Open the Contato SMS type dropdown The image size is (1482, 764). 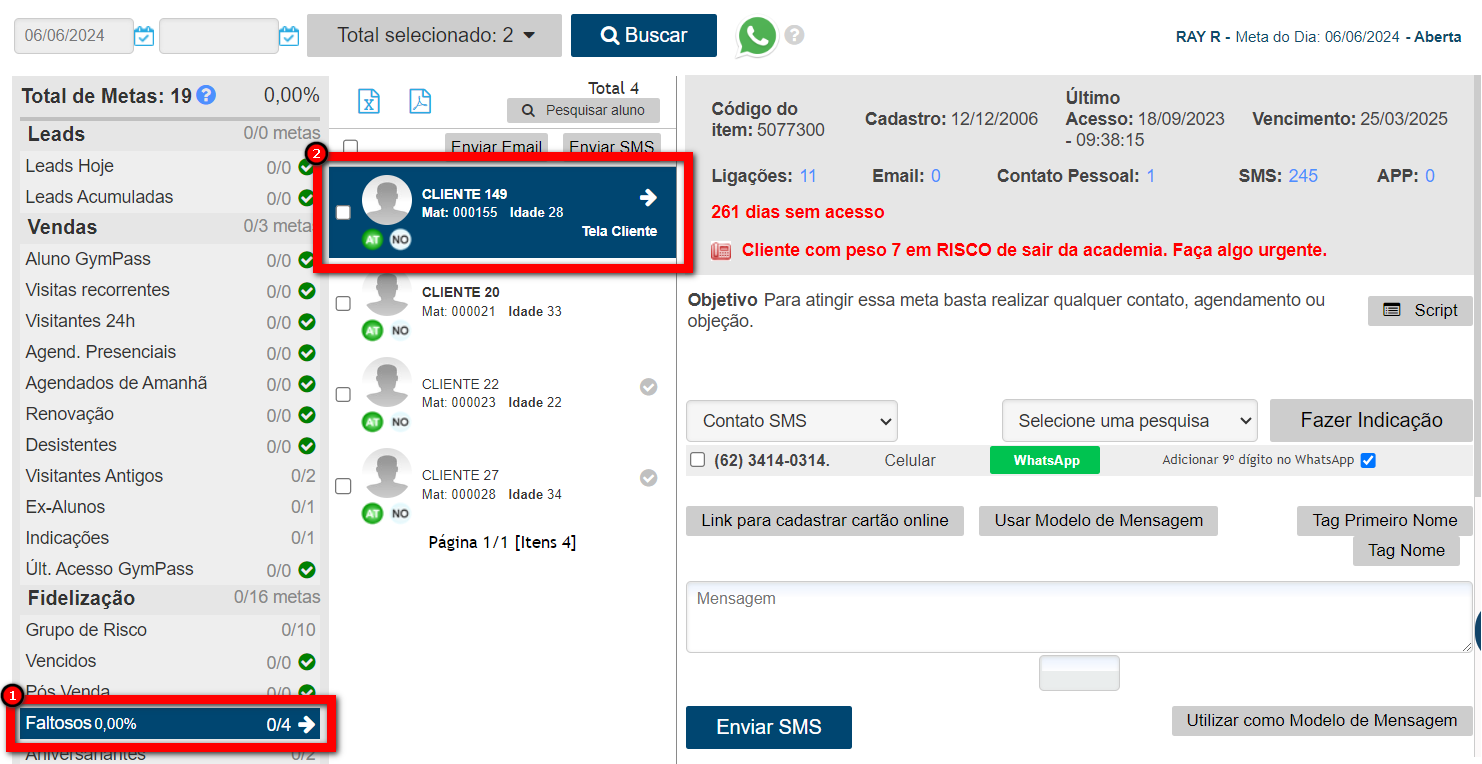[x=791, y=421]
